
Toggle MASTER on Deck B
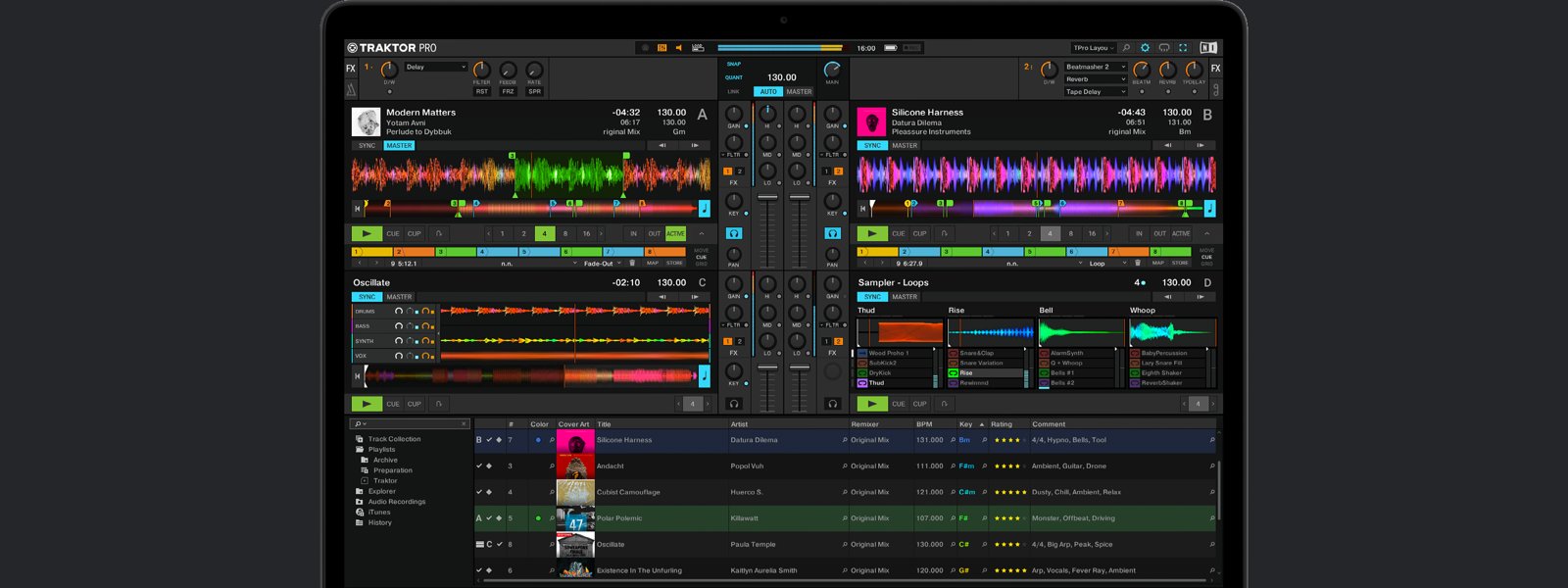click(905, 145)
